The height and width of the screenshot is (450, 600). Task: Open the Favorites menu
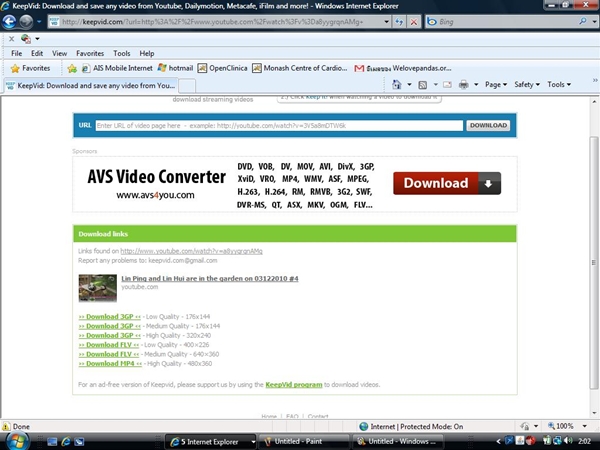pyautogui.click(x=90, y=53)
